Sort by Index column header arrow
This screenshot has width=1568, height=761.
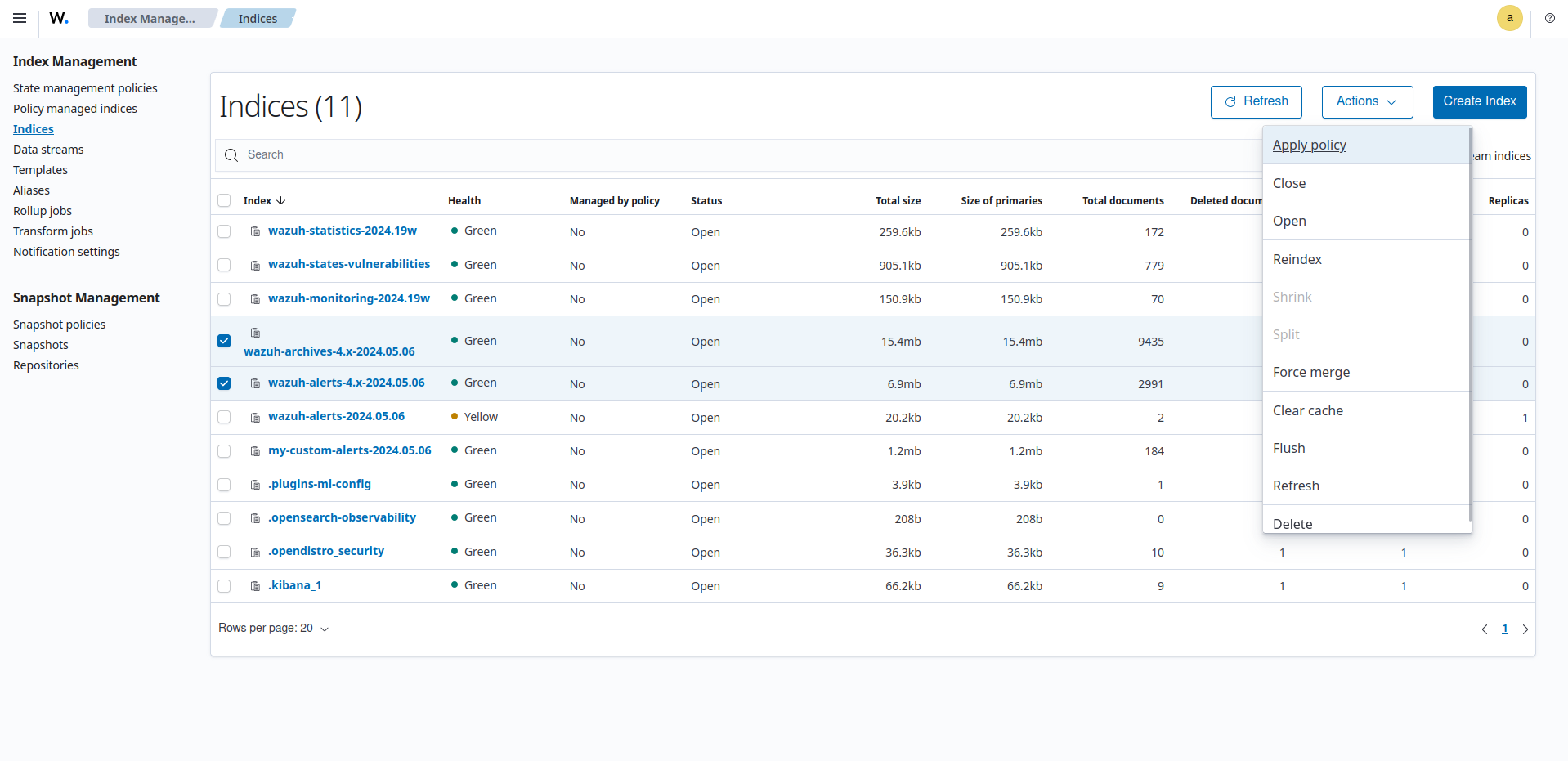click(x=280, y=200)
